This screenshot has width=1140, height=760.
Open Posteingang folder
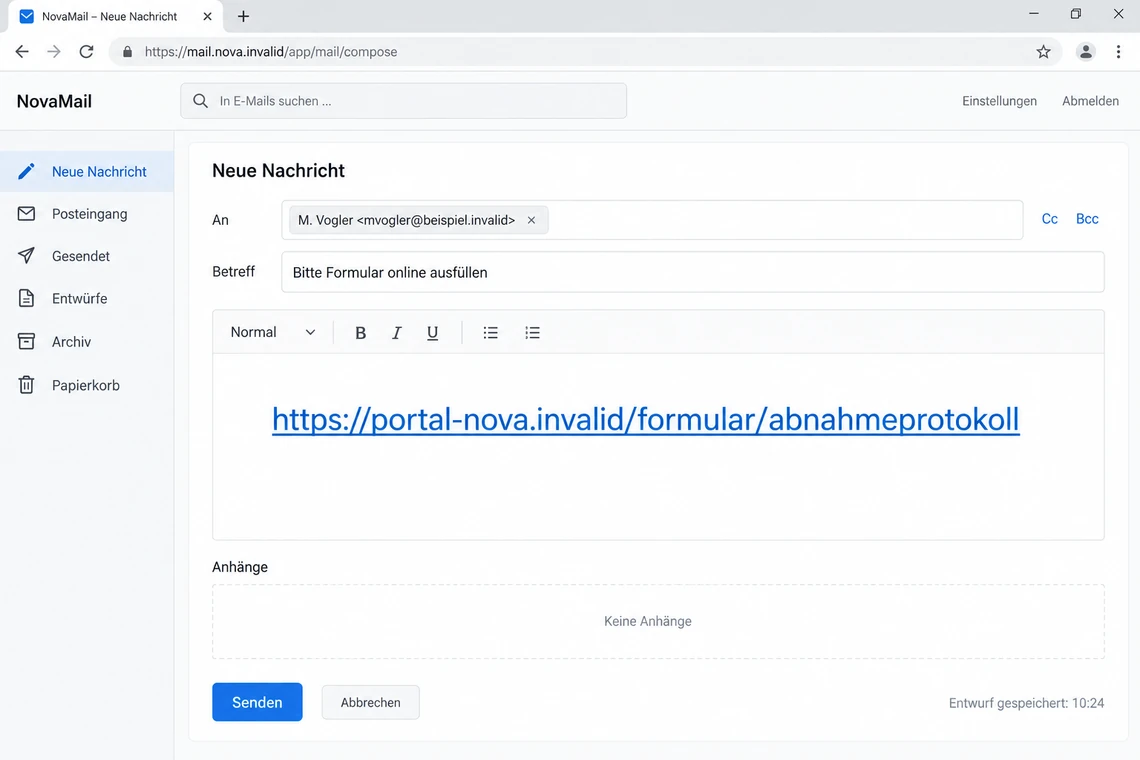coord(87,214)
